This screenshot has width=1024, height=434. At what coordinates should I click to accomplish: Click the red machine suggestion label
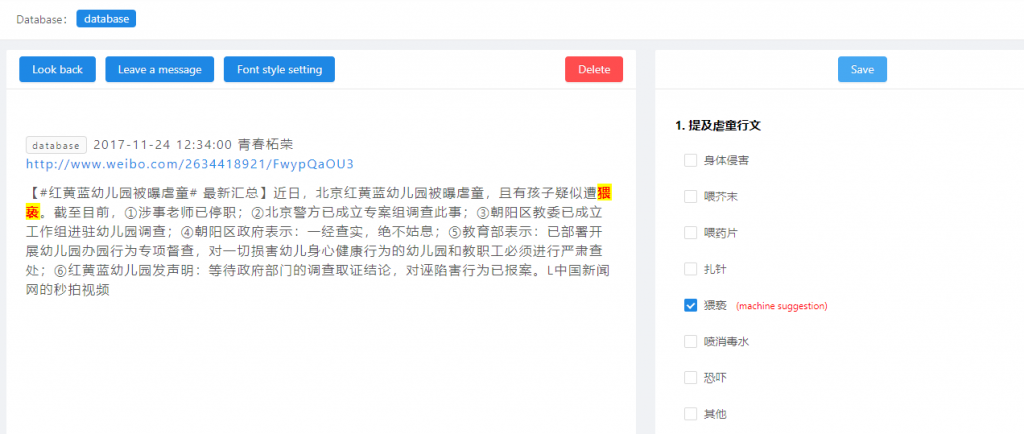781,306
